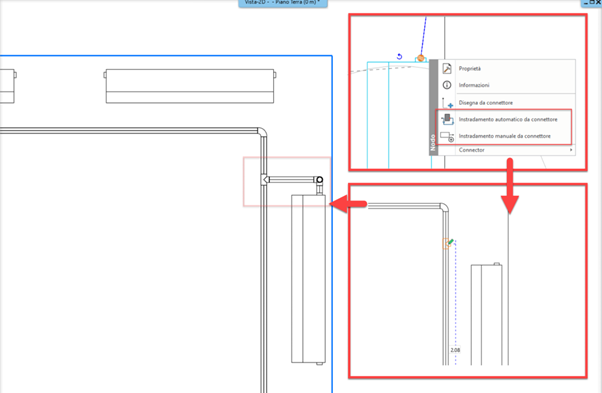The image size is (602, 393).
Task: Choose Instradamento manuale da connettore
Action: (504, 136)
